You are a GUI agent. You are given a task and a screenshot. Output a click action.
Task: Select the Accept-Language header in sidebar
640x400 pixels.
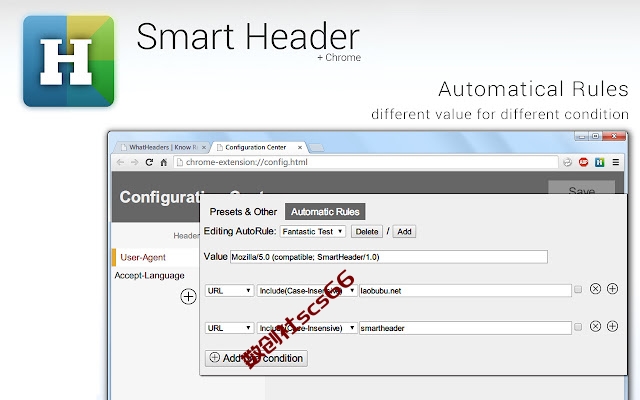(149, 276)
